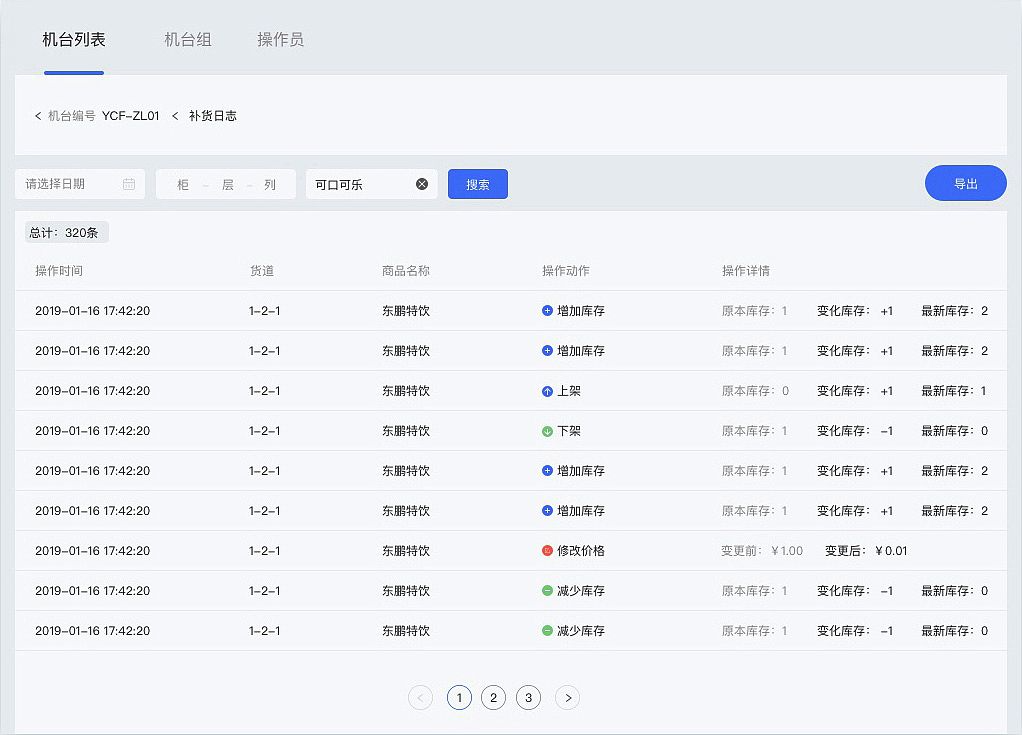
Task: Jump to page 2
Action: coord(493,698)
